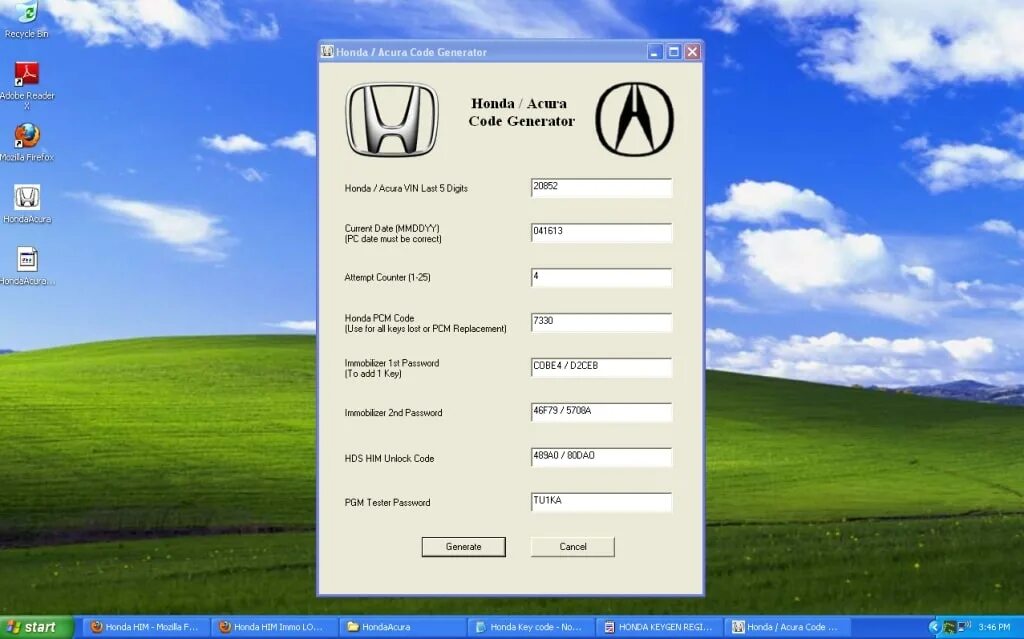Click into the Current Date MMDDYY field
The width and height of the screenshot is (1024, 639).
pyautogui.click(x=601, y=233)
